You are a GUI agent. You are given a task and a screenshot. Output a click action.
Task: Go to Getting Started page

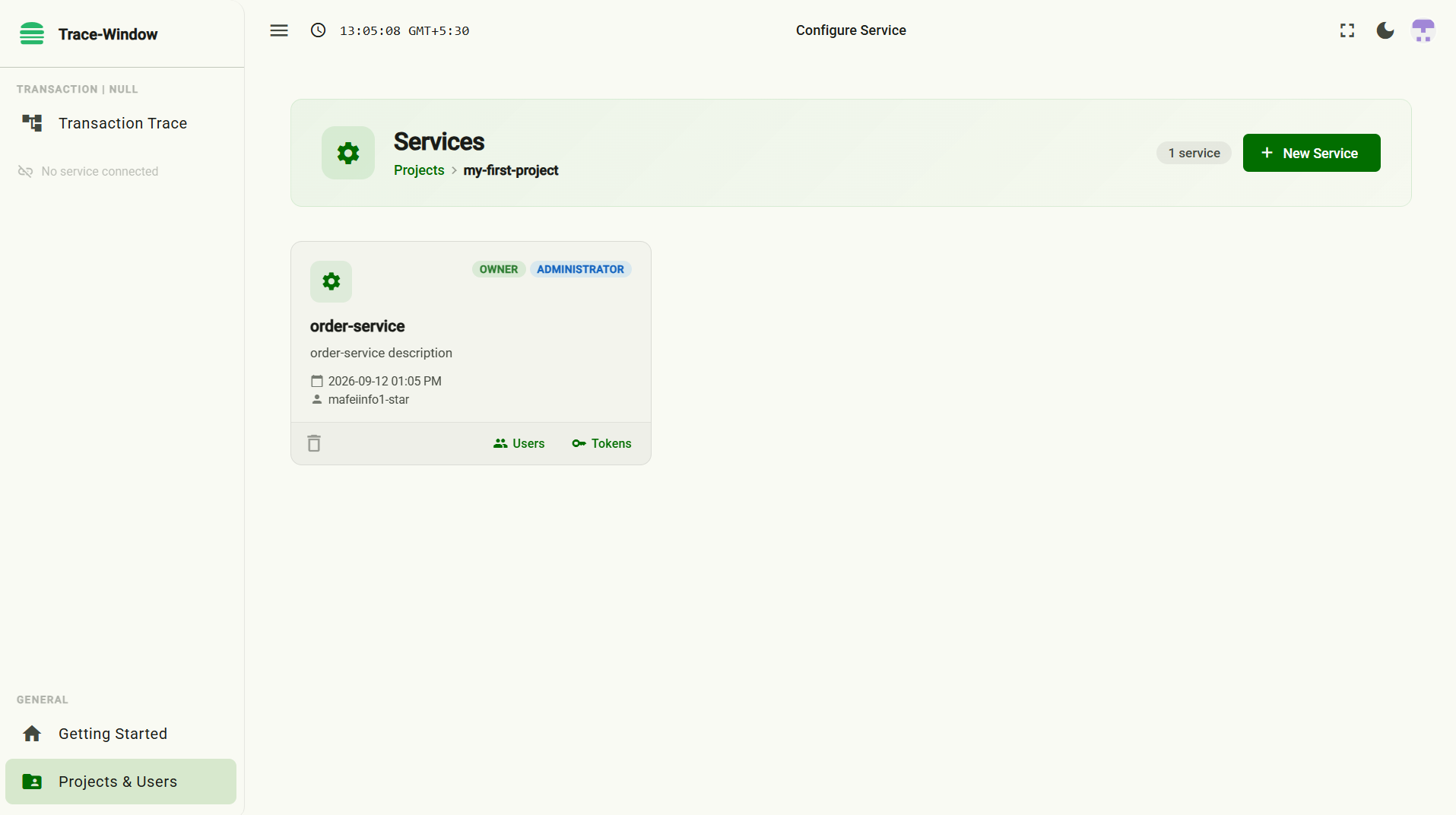[121, 734]
